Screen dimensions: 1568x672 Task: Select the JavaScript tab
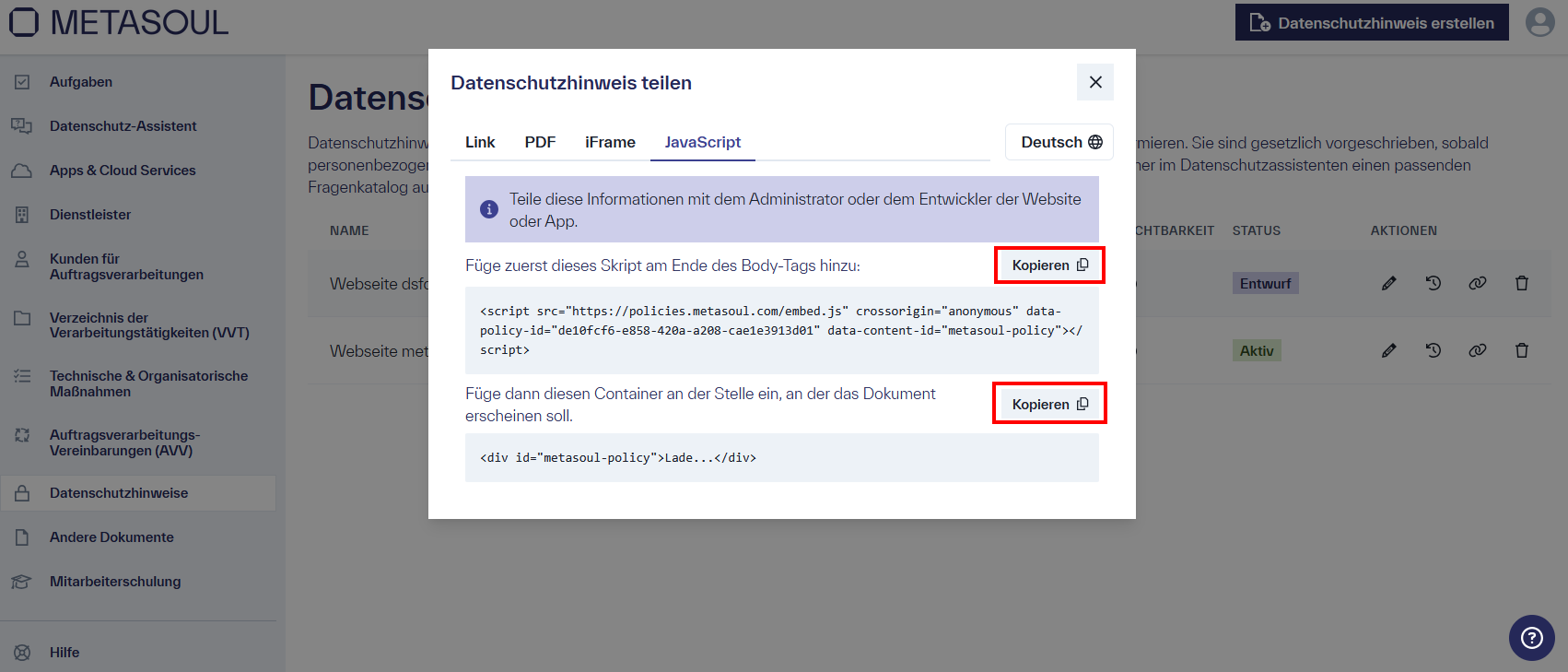[703, 142]
